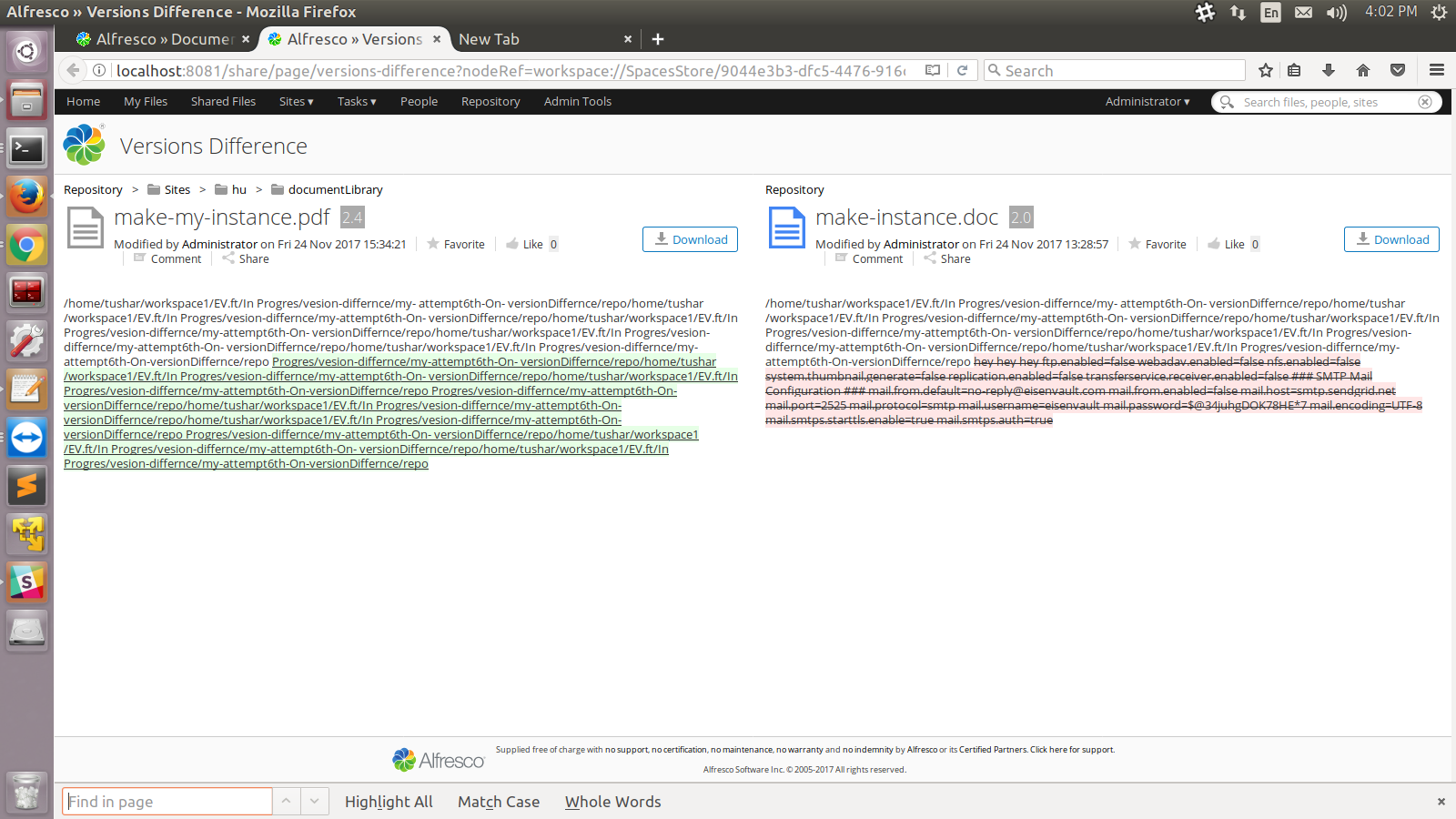Download make-my-instance.pdf
This screenshot has height=819, width=1456.
pyautogui.click(x=690, y=239)
